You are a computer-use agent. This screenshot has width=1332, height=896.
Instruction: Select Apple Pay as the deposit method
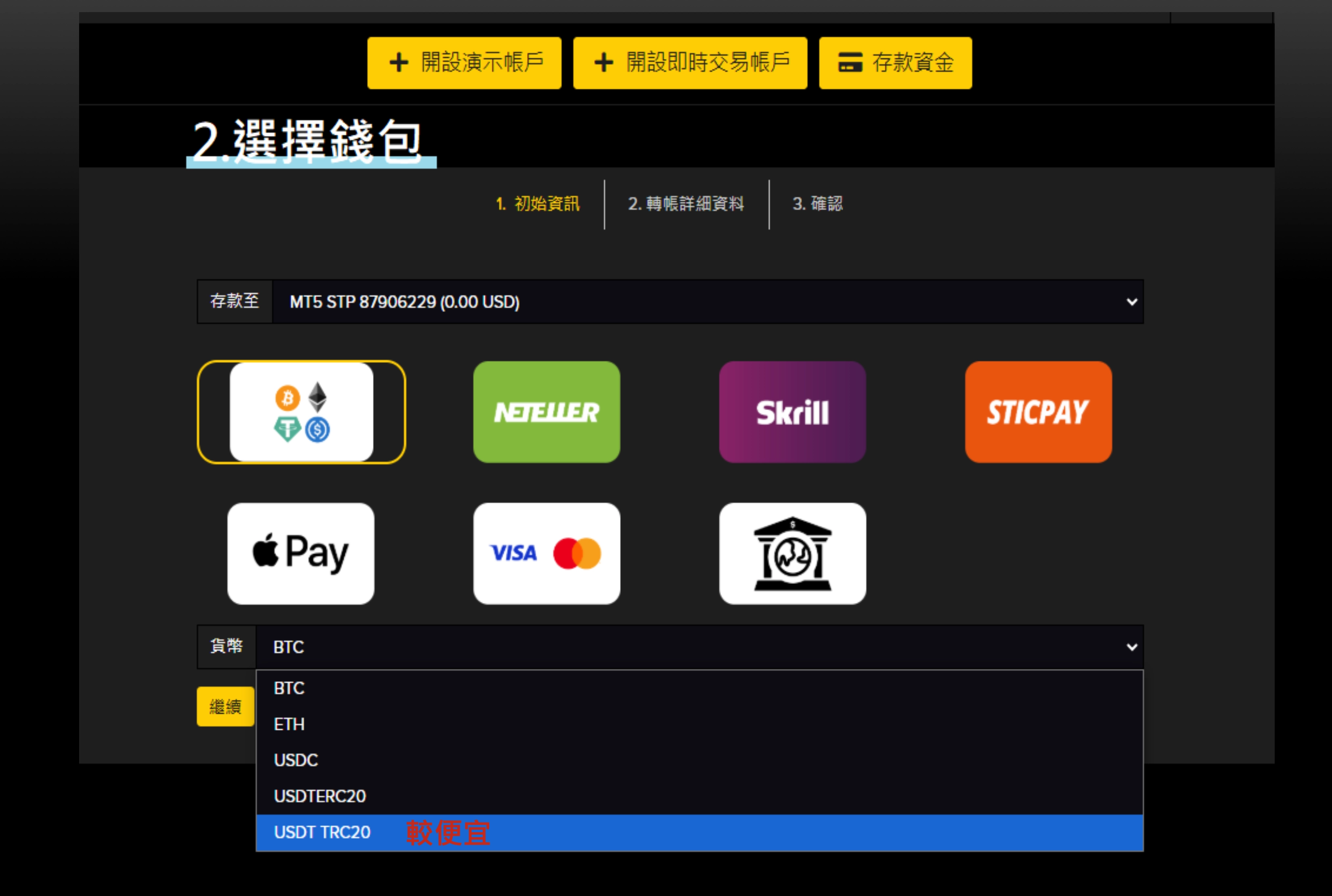pos(301,553)
